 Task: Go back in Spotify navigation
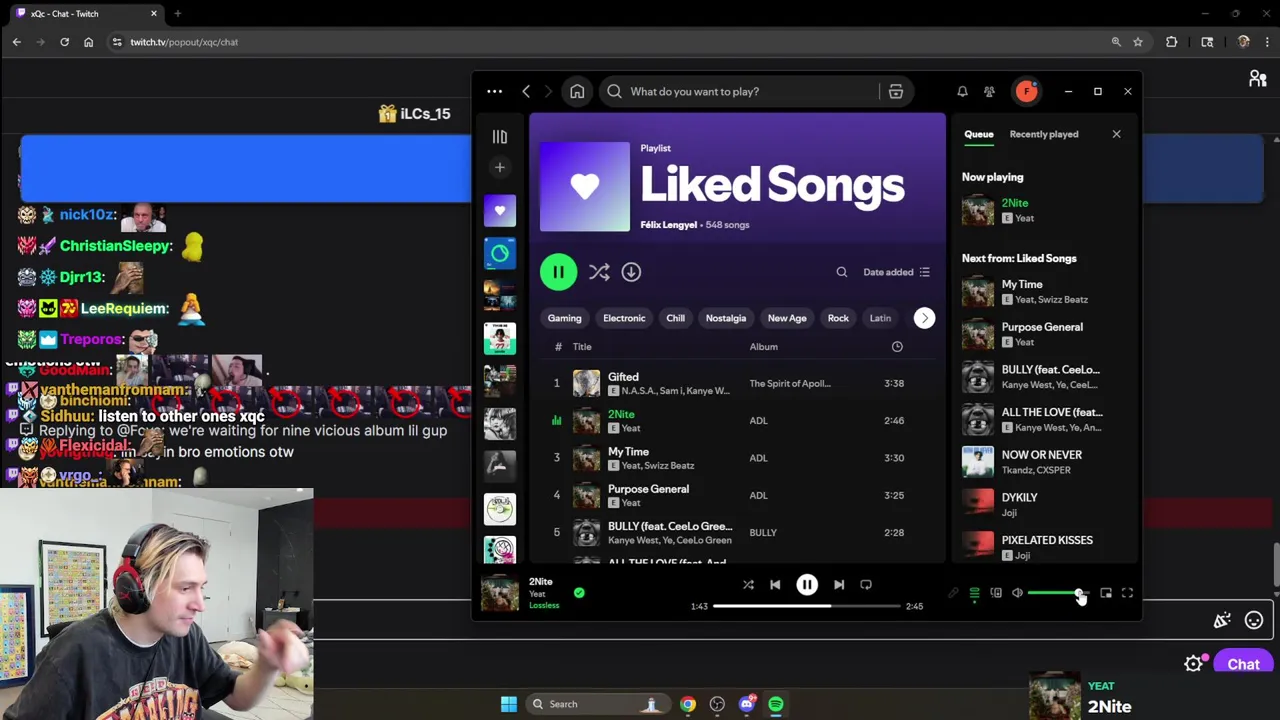526,91
